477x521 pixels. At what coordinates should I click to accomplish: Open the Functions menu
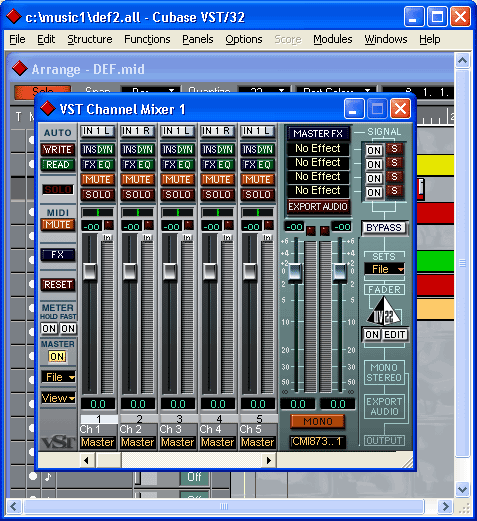pos(147,39)
